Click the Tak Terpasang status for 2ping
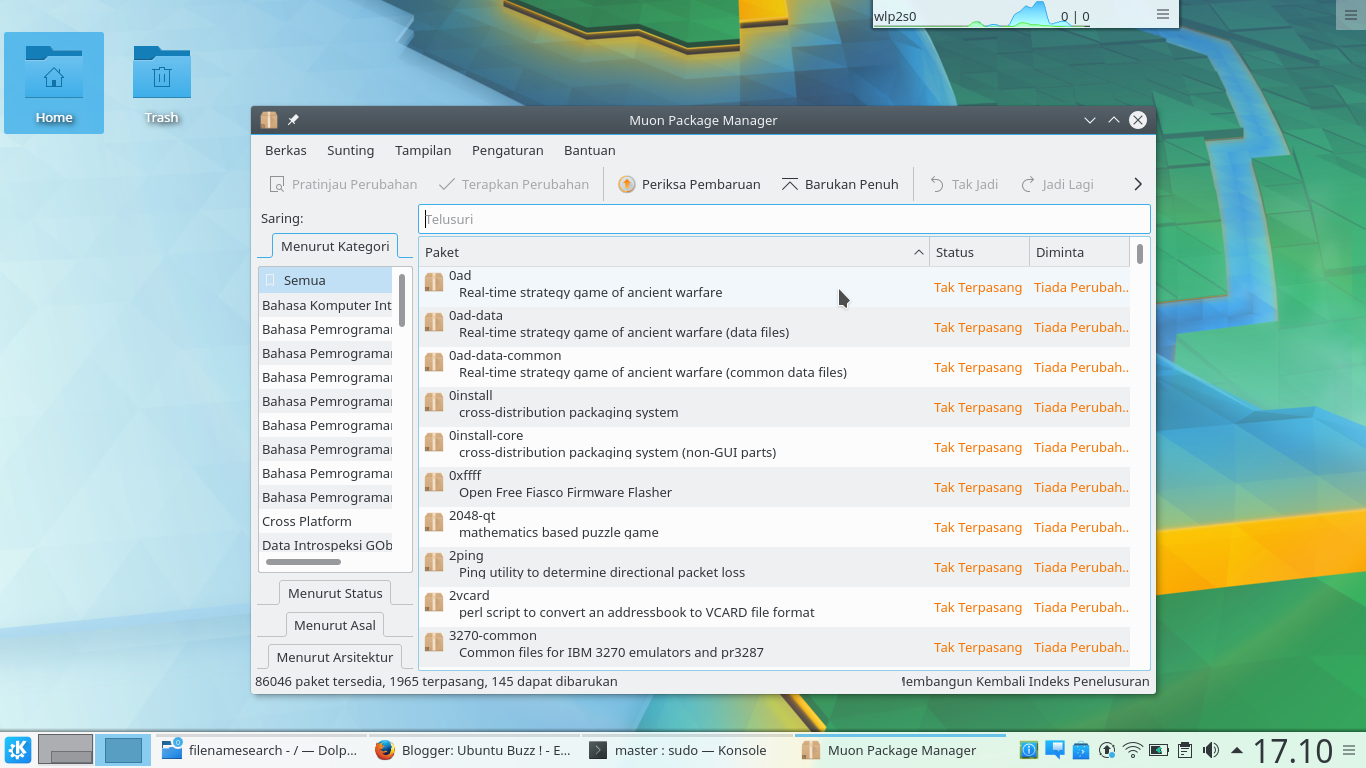 [x=978, y=567]
